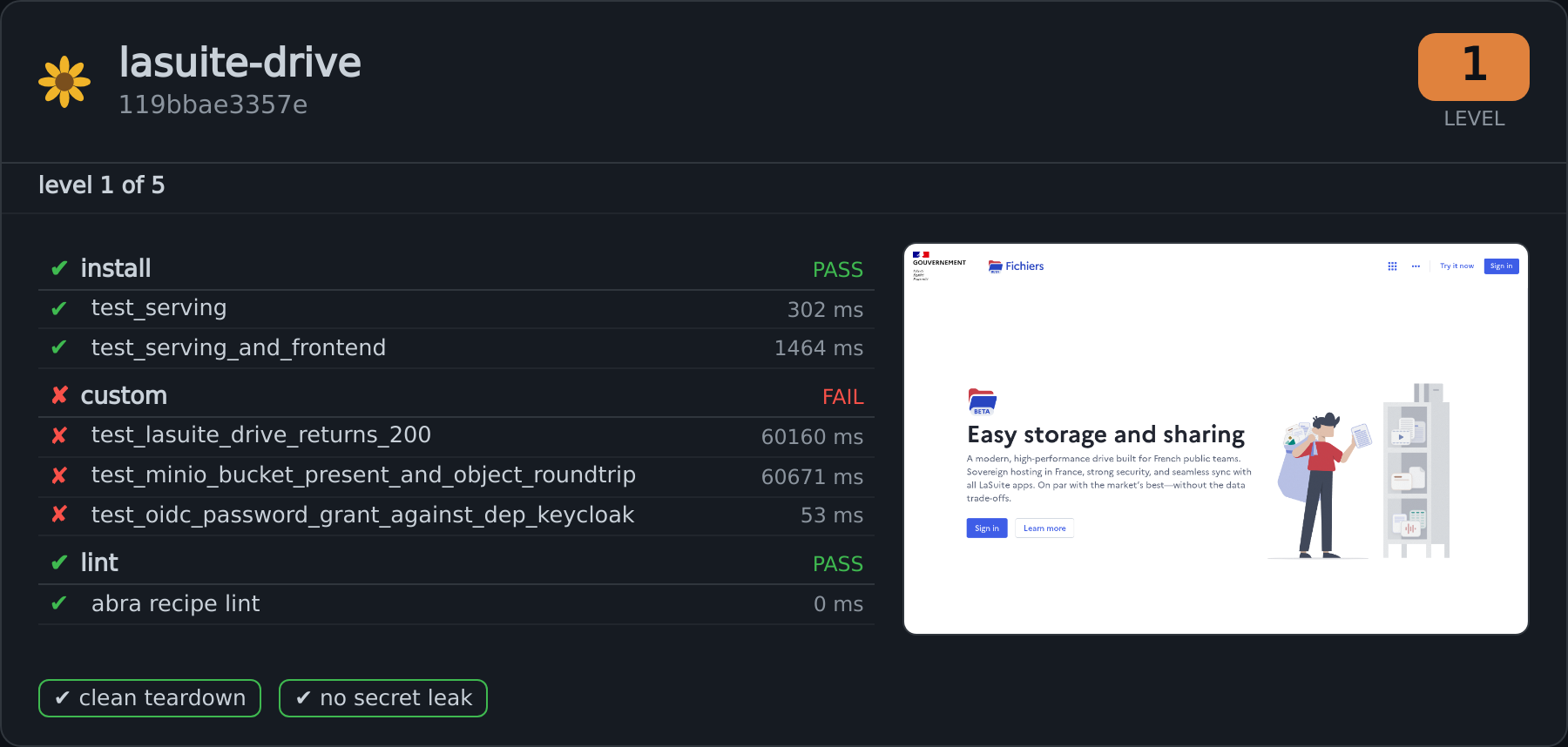This screenshot has width=1568, height=747.
Task: Click the checkmark beside test_serving
Action: point(59,308)
